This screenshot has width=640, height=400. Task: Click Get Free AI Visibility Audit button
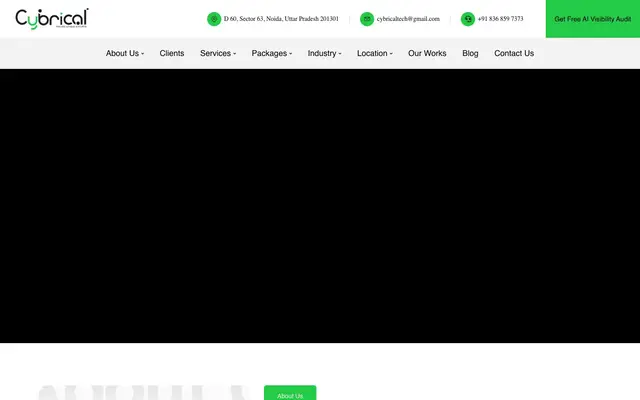[593, 19]
